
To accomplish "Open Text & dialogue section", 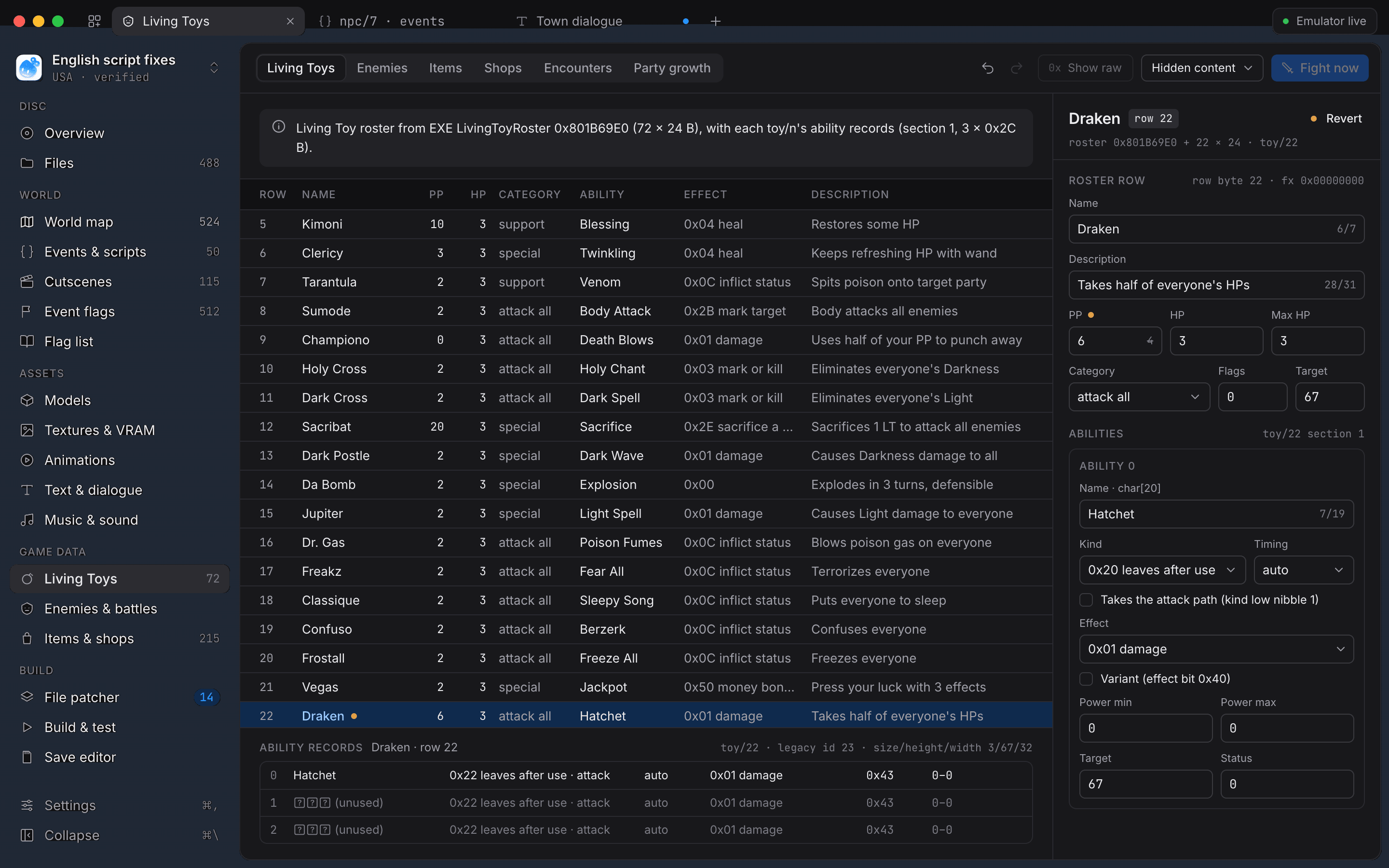I will (x=120, y=490).
